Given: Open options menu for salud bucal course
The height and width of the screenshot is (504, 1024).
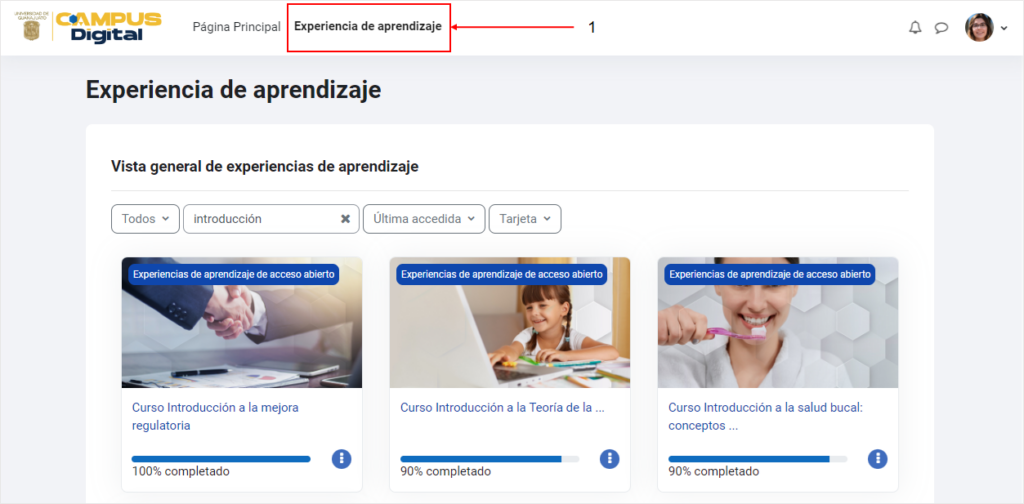Looking at the screenshot, I should tap(878, 459).
